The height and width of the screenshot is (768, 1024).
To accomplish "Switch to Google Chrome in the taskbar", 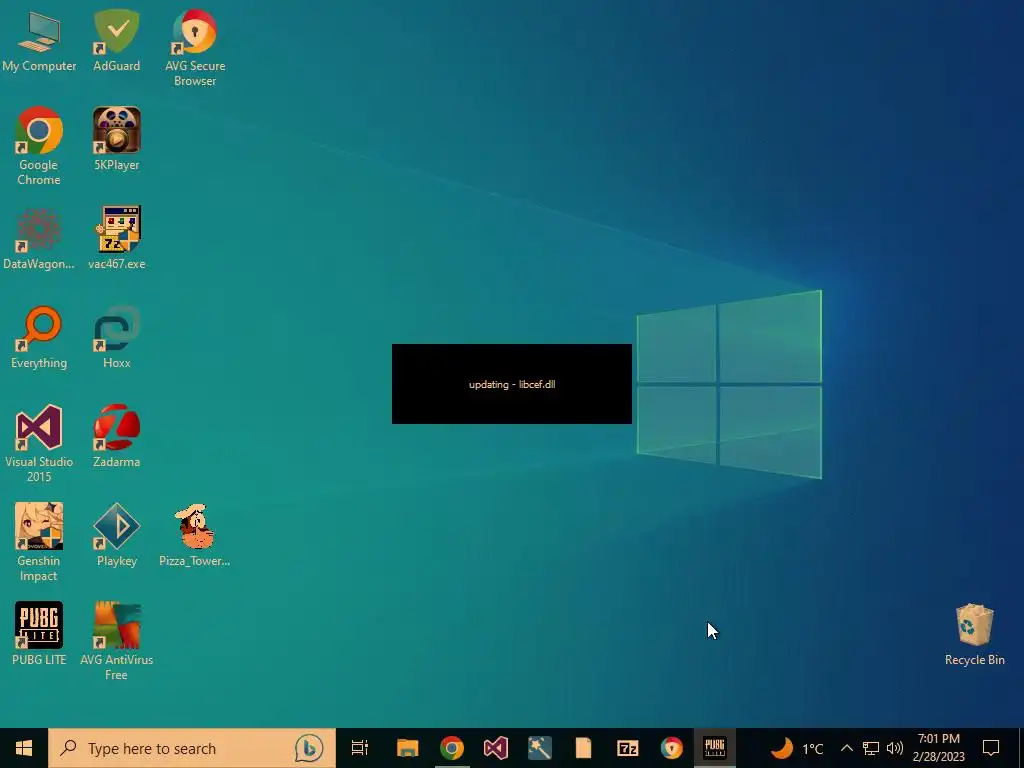I will tap(451, 748).
